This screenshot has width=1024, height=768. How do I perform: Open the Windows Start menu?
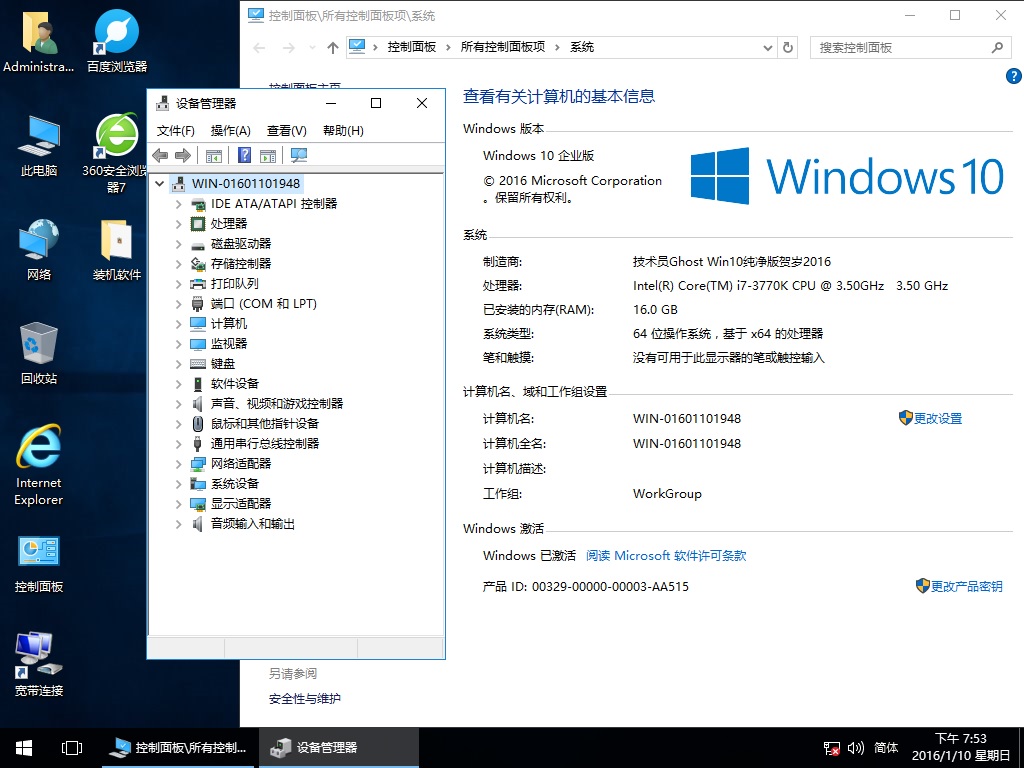[24, 748]
